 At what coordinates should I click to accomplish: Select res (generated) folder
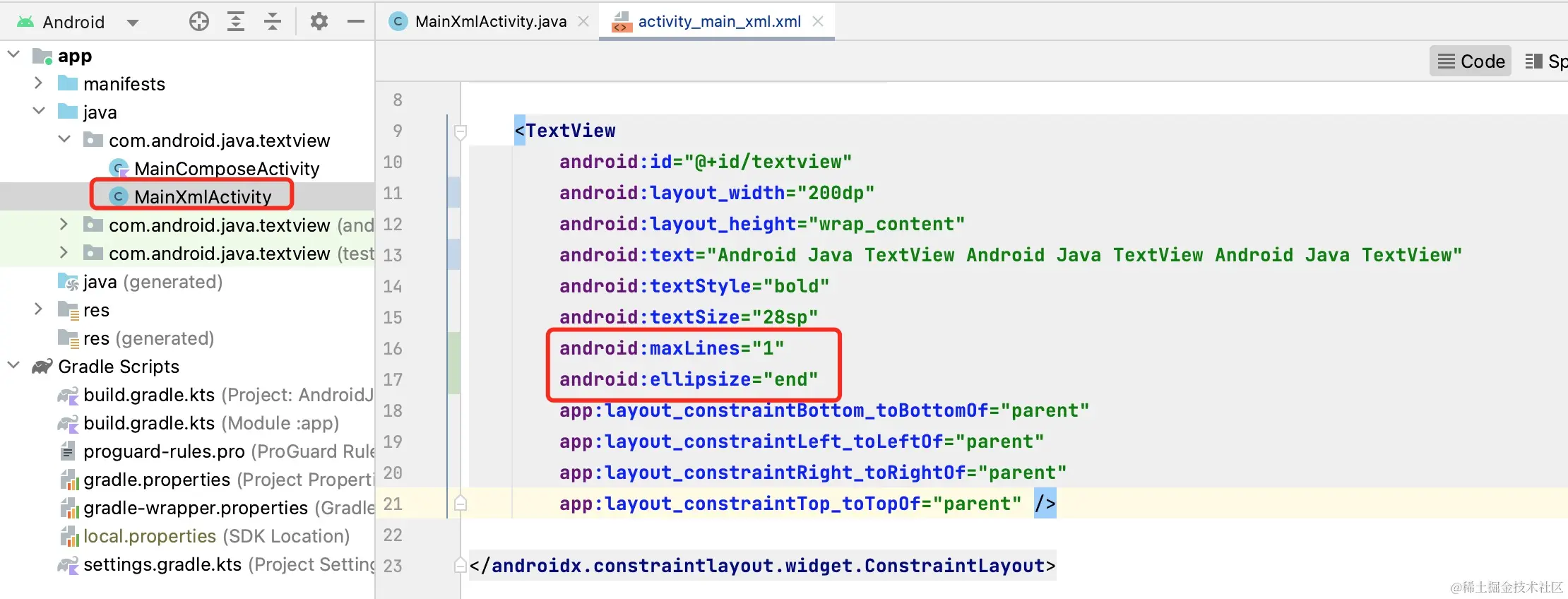[148, 338]
